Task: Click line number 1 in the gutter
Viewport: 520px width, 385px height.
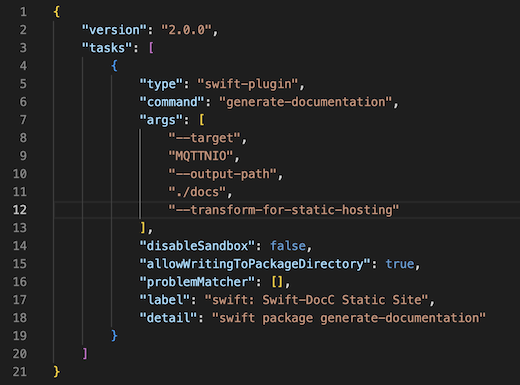Action: [x=23, y=12]
